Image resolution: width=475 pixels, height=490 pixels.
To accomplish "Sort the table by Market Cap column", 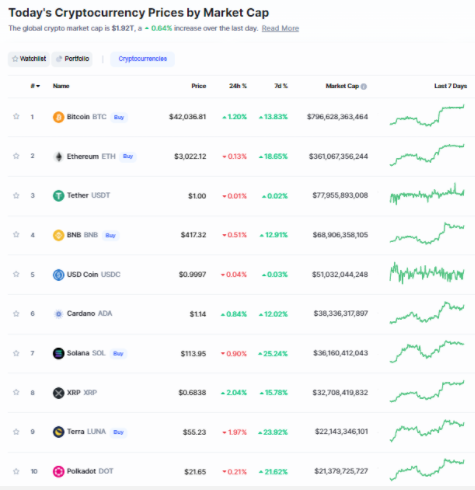I will (x=342, y=86).
